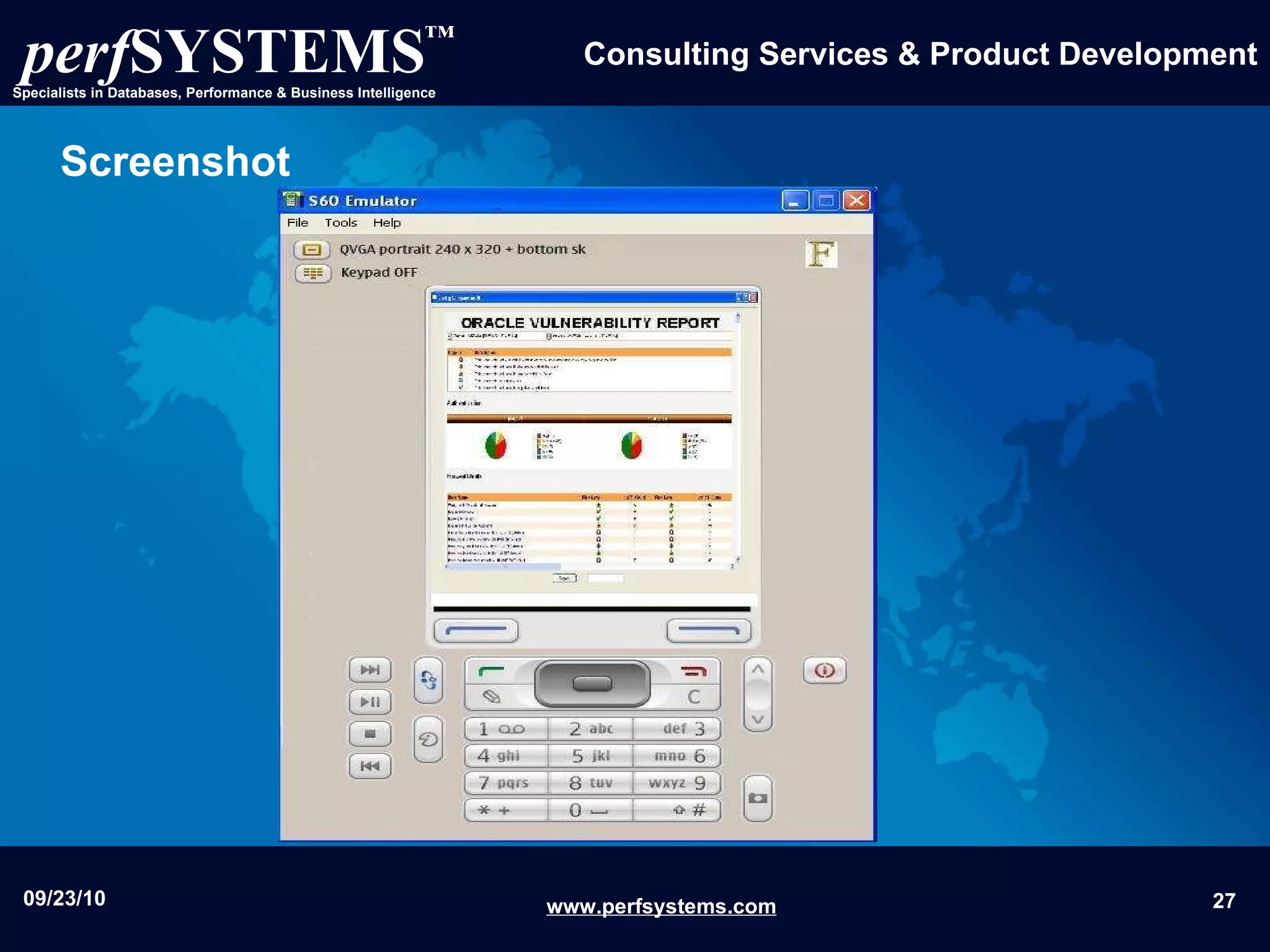Click the stop media key
The width and height of the screenshot is (1270, 952).
370,734
